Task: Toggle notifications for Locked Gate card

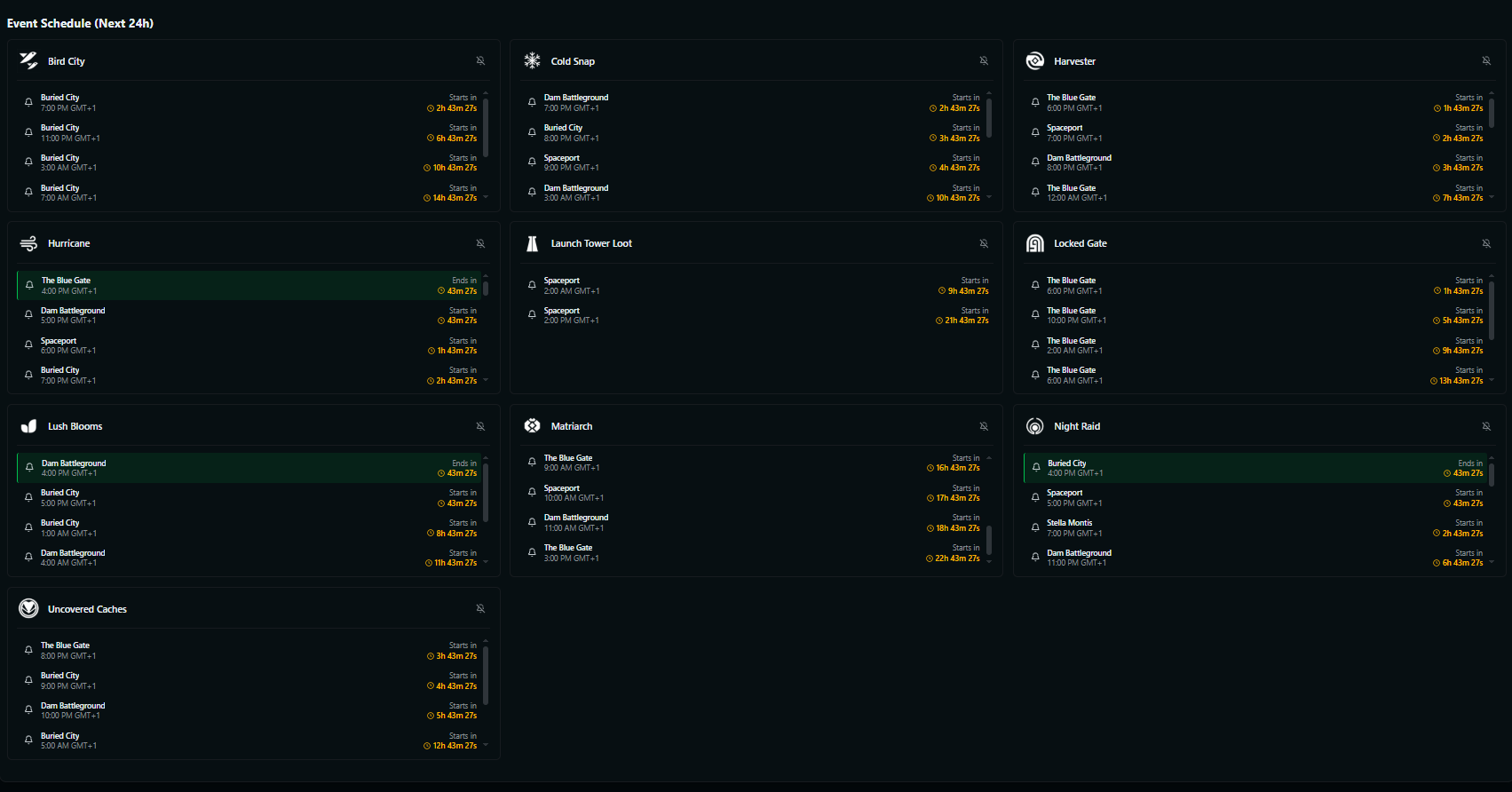Action: (1486, 243)
